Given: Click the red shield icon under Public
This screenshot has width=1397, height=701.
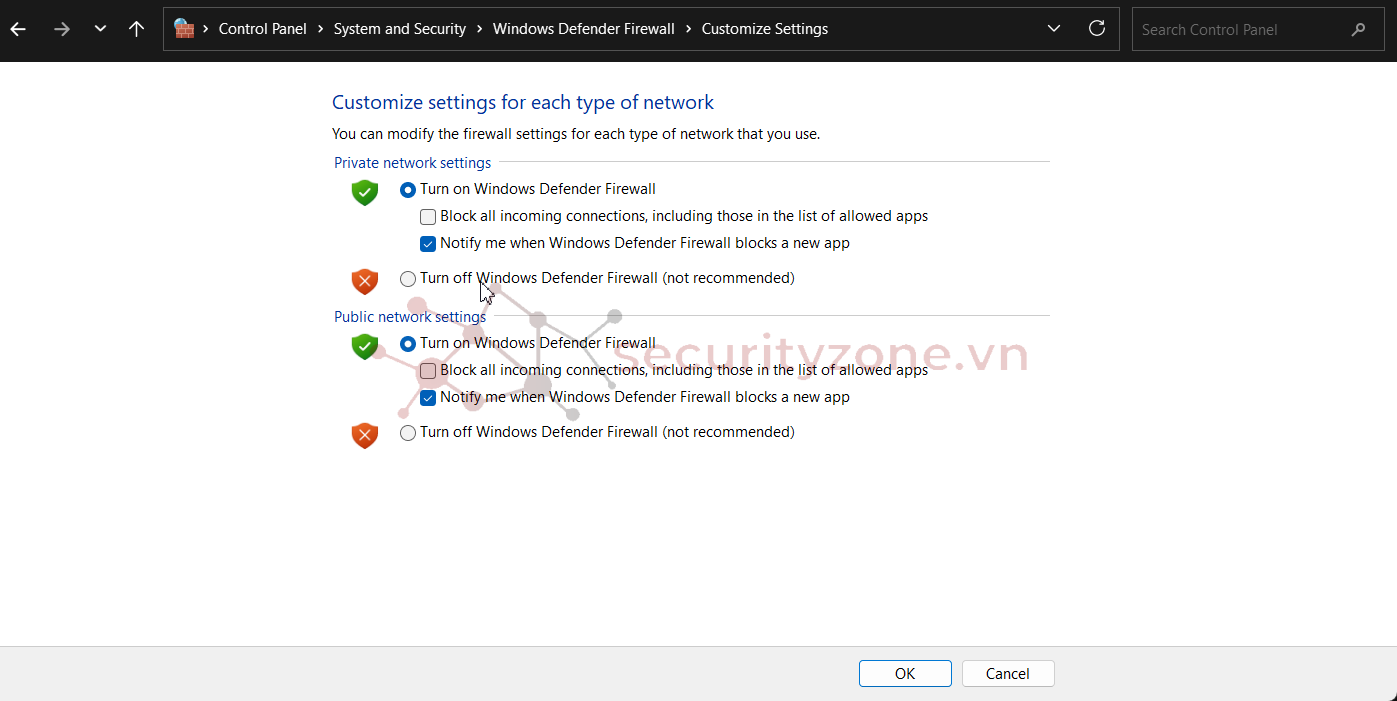Looking at the screenshot, I should pyautogui.click(x=365, y=435).
